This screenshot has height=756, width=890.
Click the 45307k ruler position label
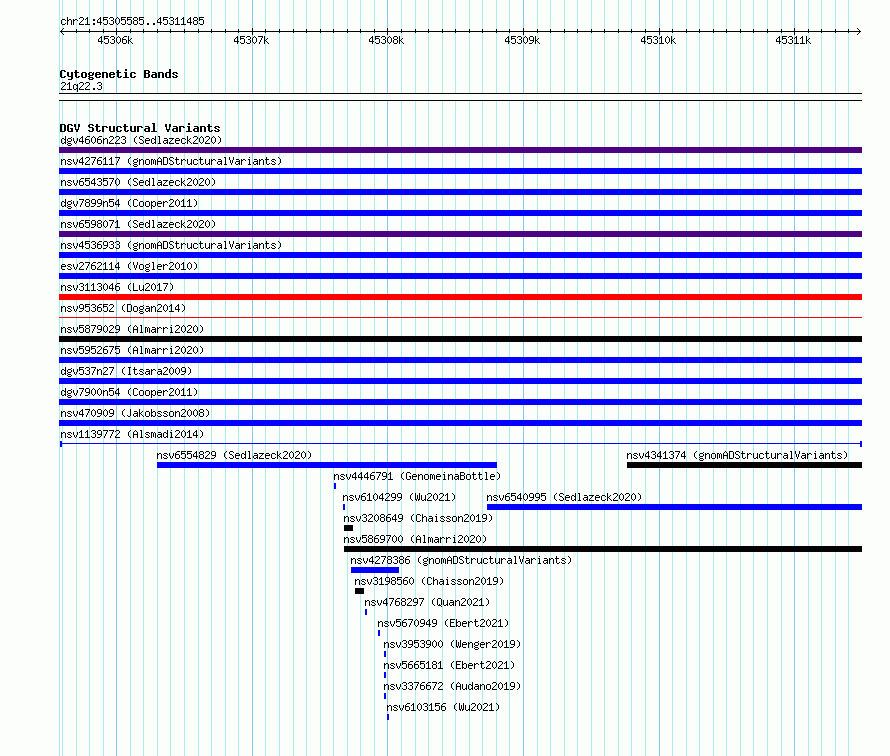click(x=251, y=41)
